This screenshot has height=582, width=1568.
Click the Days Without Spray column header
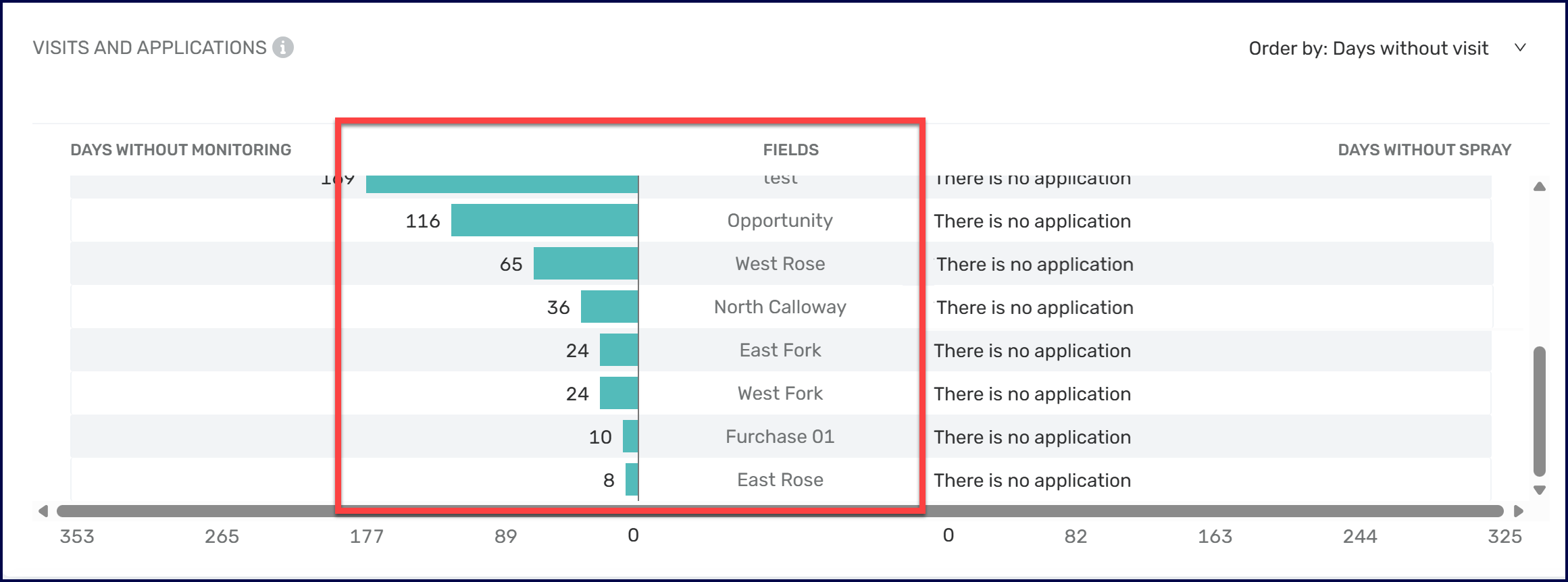point(1424,150)
